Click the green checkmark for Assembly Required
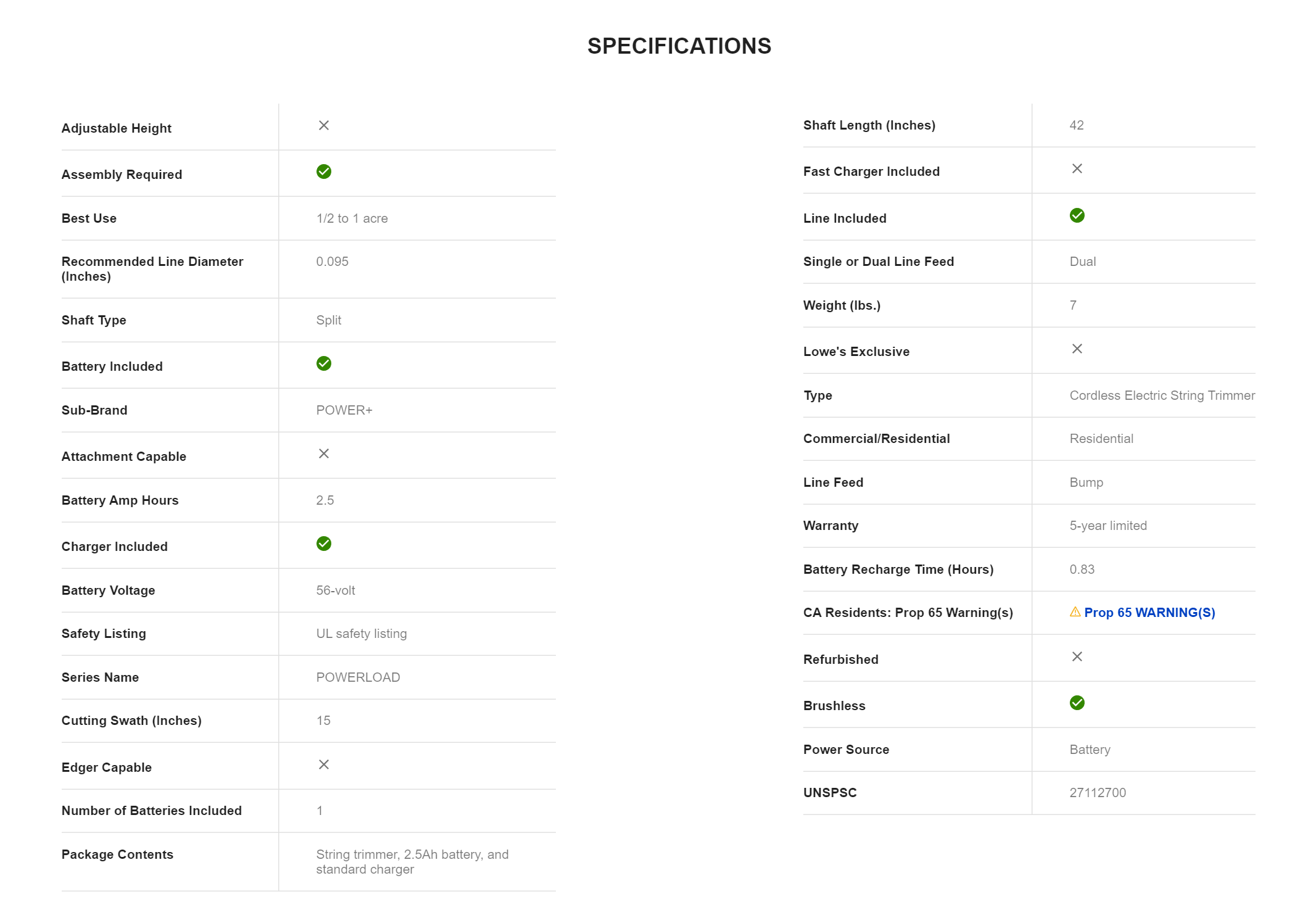1316x902 pixels. [323, 172]
